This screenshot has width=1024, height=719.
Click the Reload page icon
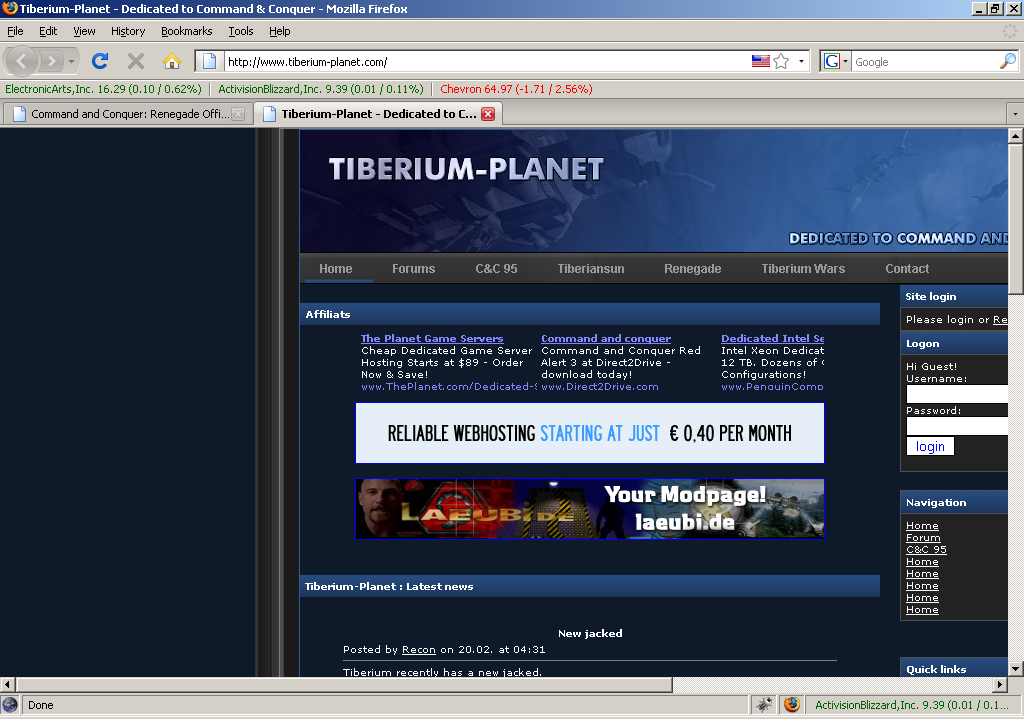(x=99, y=61)
